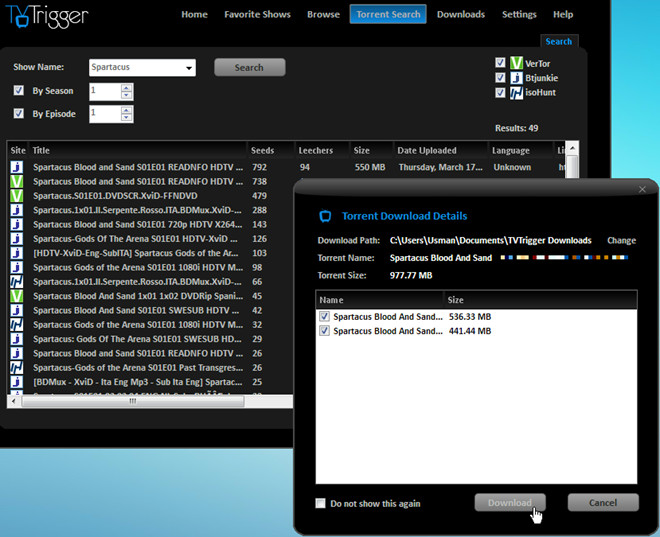Click the Language column header

[x=520, y=150]
